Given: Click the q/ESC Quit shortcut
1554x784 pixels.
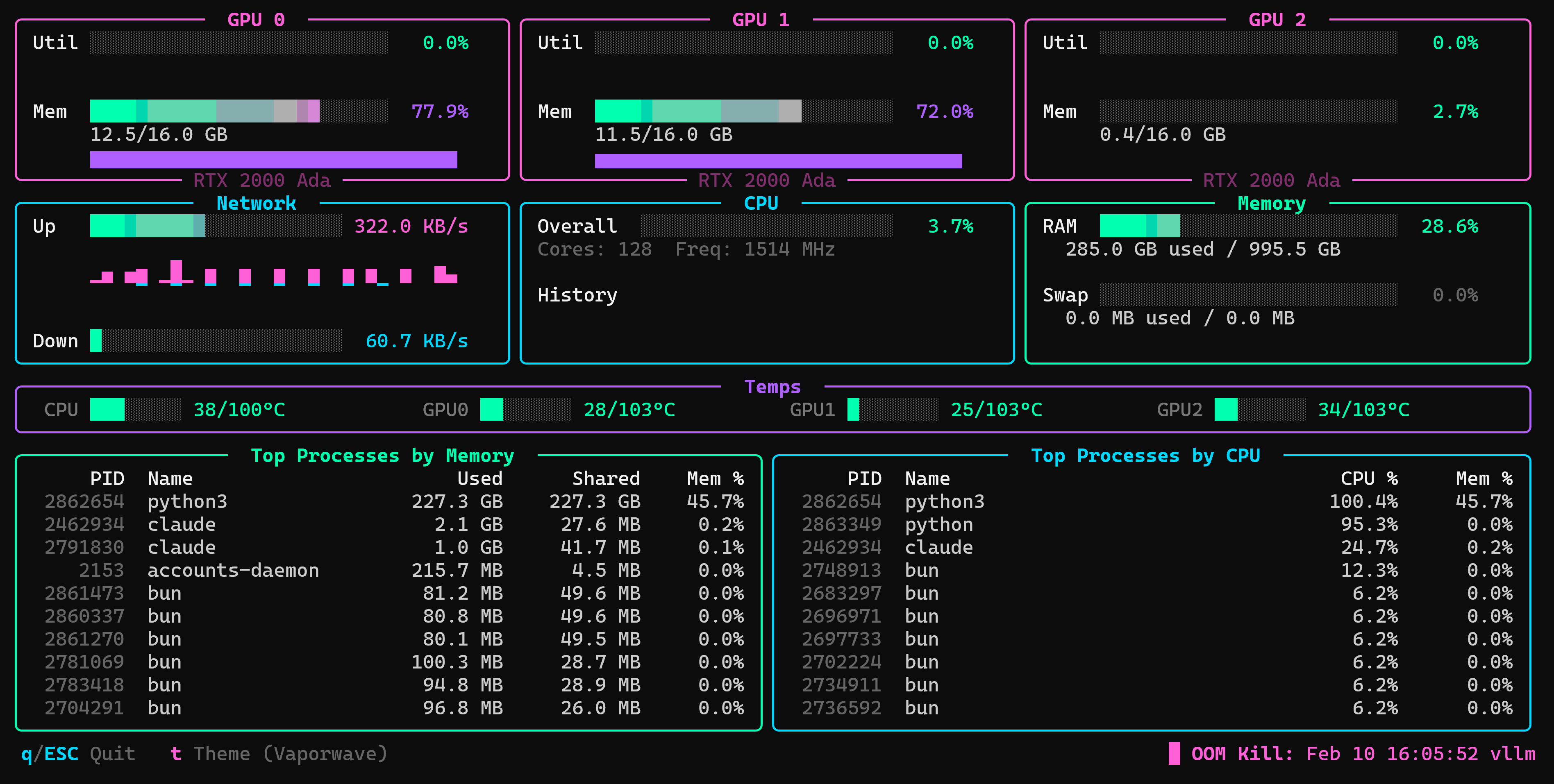Looking at the screenshot, I should point(78,754).
